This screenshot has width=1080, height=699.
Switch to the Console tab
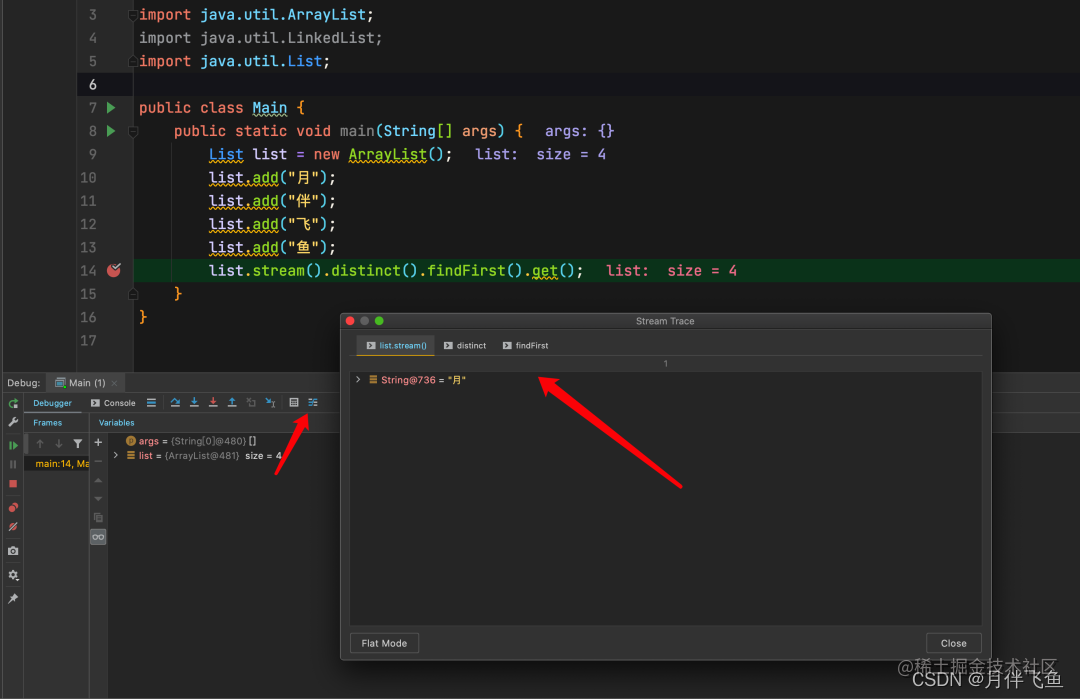click(113, 403)
